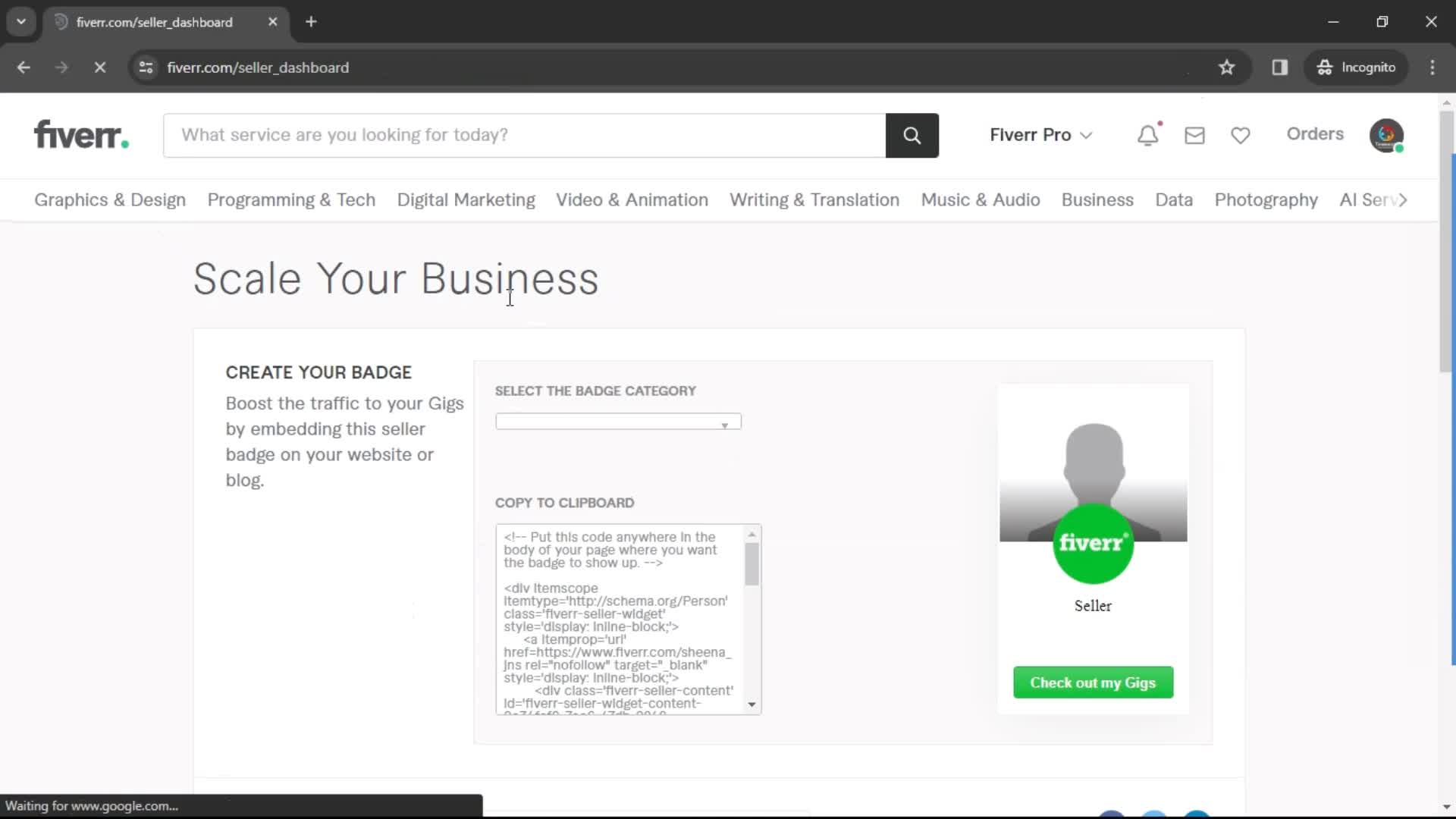1456x819 pixels.
Task: Select the Programming & Tech menu item
Action: pos(290,199)
